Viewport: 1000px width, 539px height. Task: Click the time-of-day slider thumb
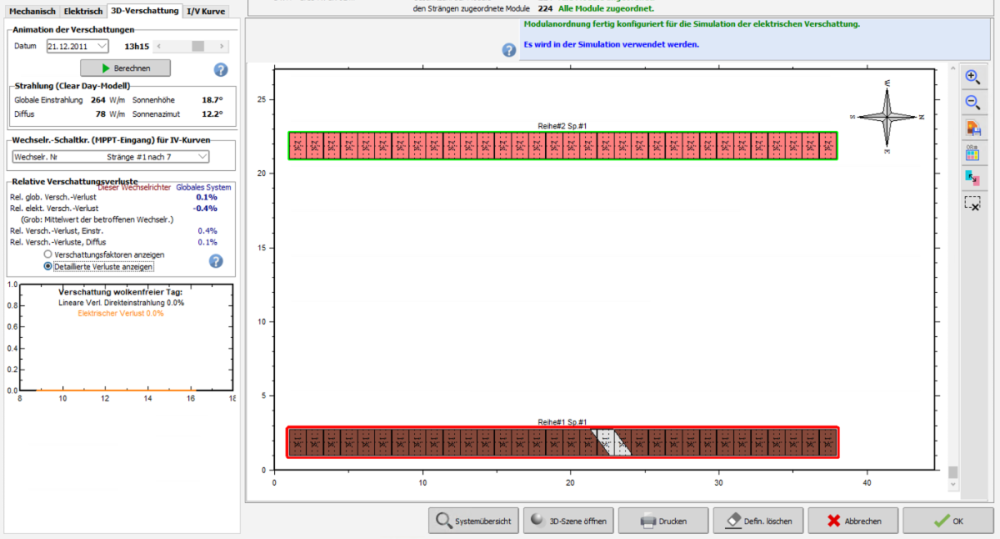point(198,46)
